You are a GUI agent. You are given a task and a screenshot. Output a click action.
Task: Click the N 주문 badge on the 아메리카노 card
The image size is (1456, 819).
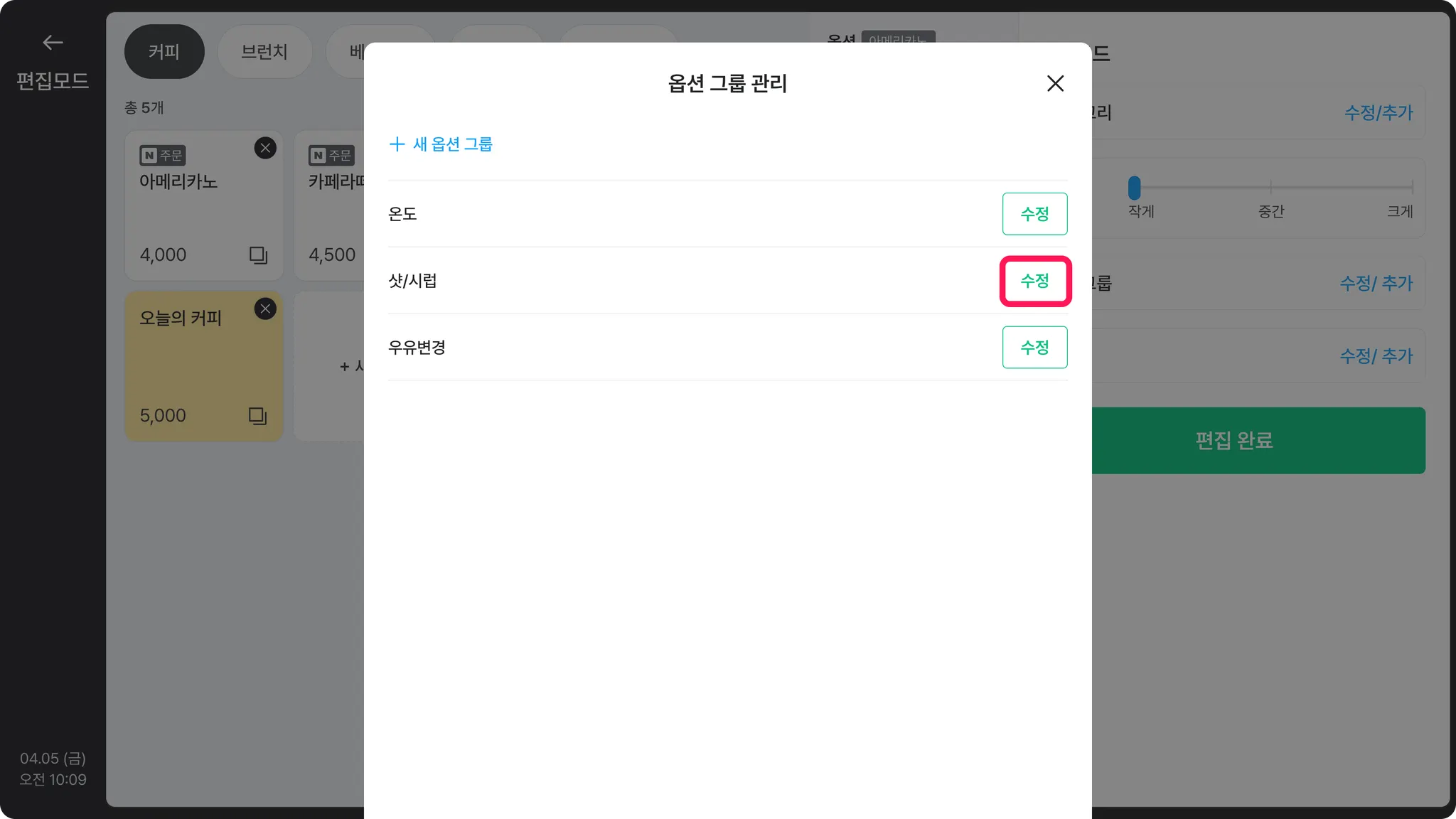click(162, 155)
